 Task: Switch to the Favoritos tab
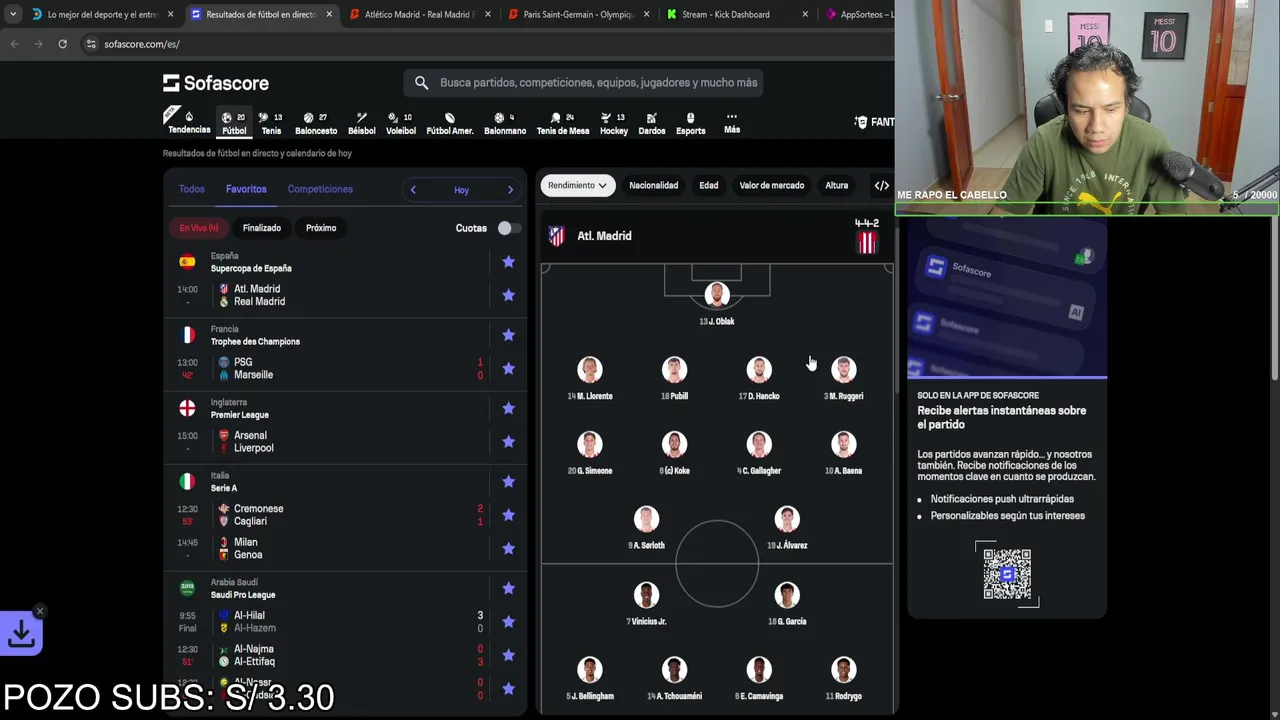coord(246,189)
